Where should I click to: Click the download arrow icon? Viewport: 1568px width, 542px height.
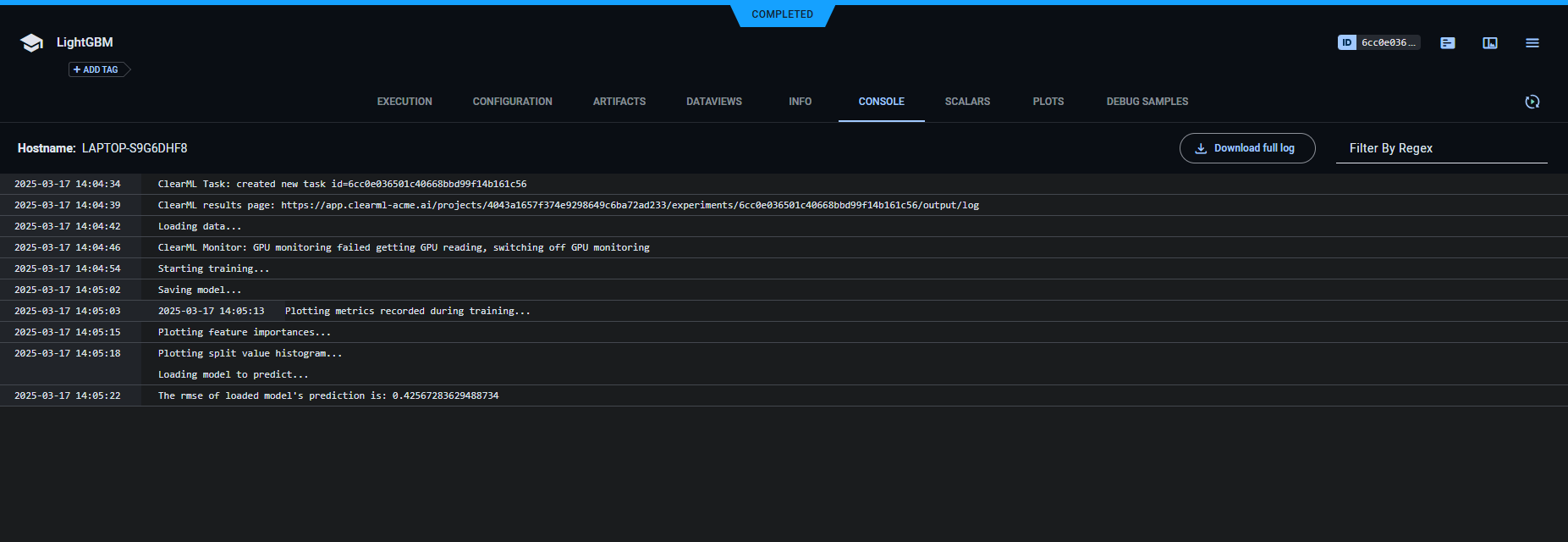coord(1201,148)
